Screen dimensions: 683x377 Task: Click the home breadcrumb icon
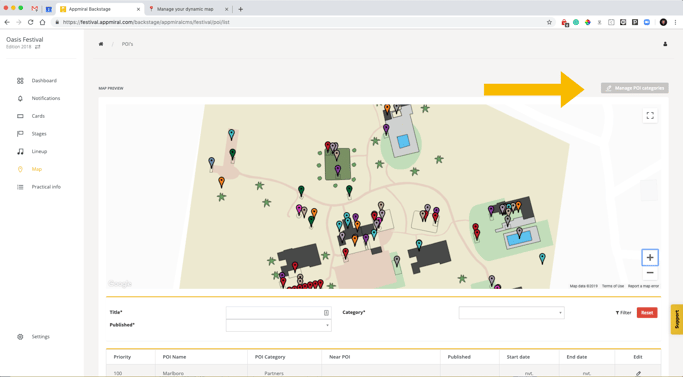pos(101,44)
